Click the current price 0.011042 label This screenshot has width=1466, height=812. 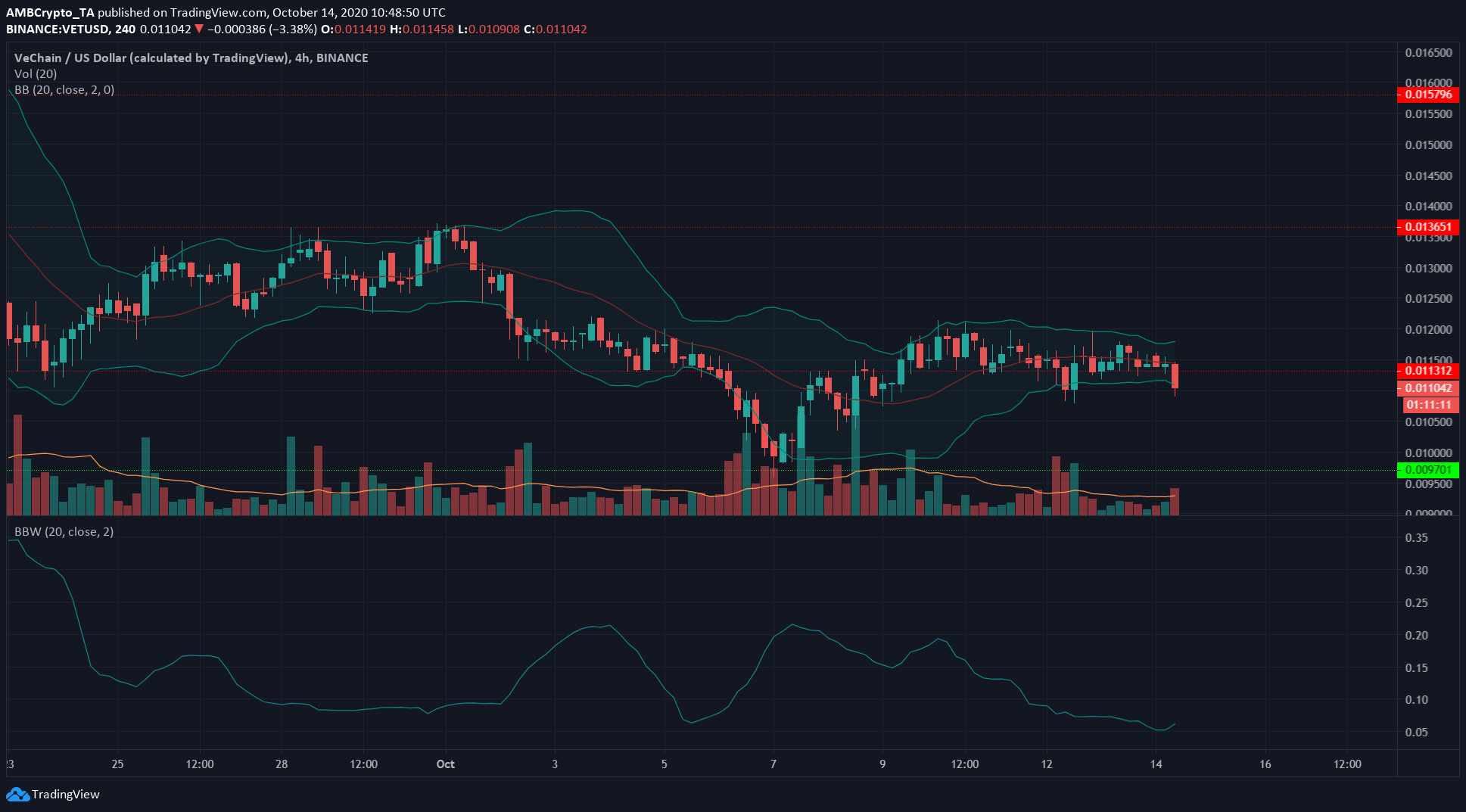pyautogui.click(x=1427, y=388)
